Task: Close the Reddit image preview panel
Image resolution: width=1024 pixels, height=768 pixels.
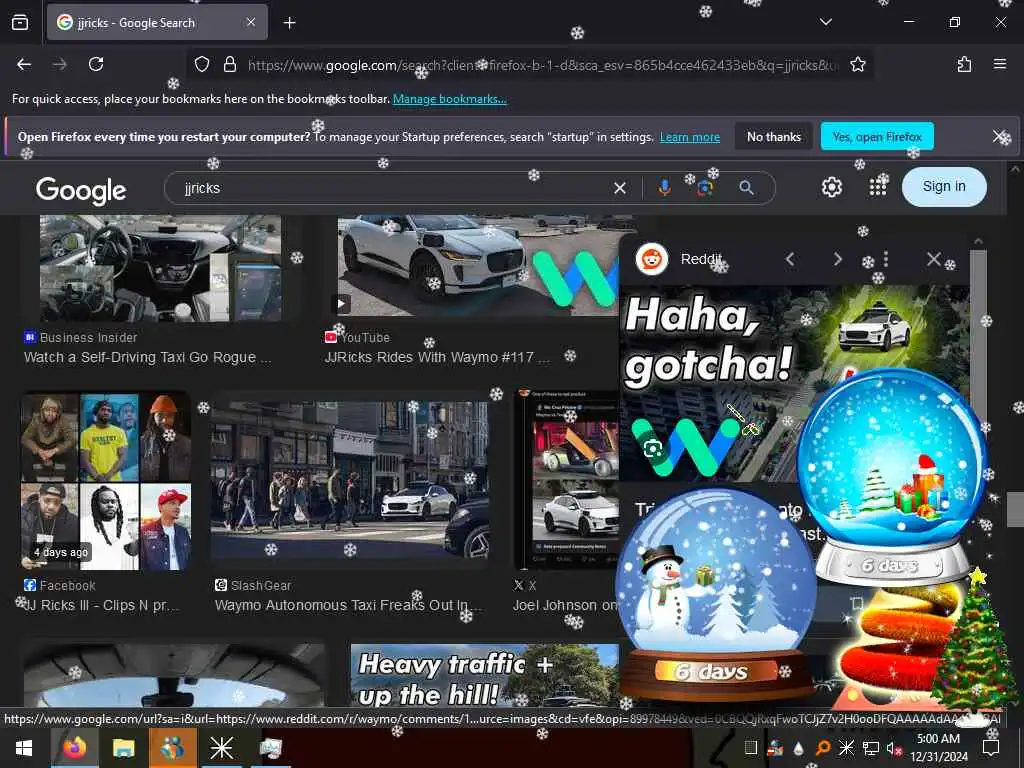Action: tap(934, 259)
